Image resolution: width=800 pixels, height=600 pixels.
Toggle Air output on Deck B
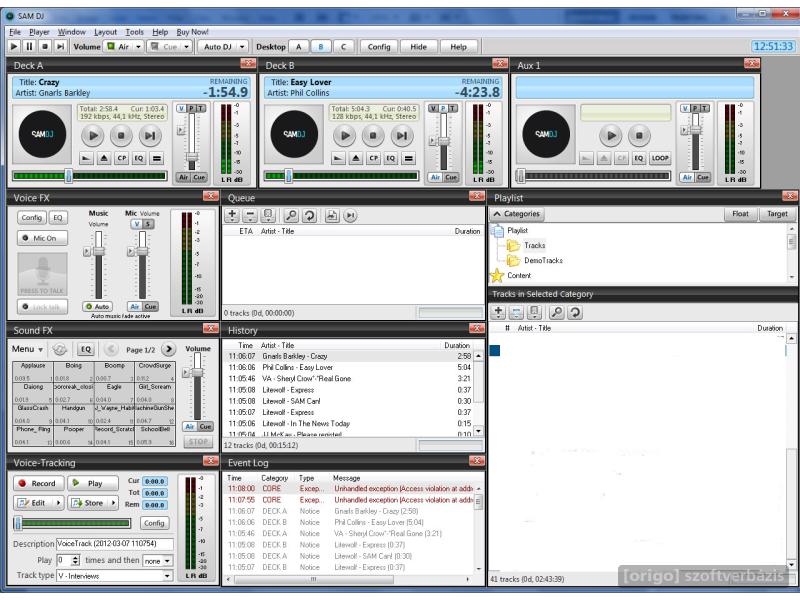pyautogui.click(x=435, y=177)
